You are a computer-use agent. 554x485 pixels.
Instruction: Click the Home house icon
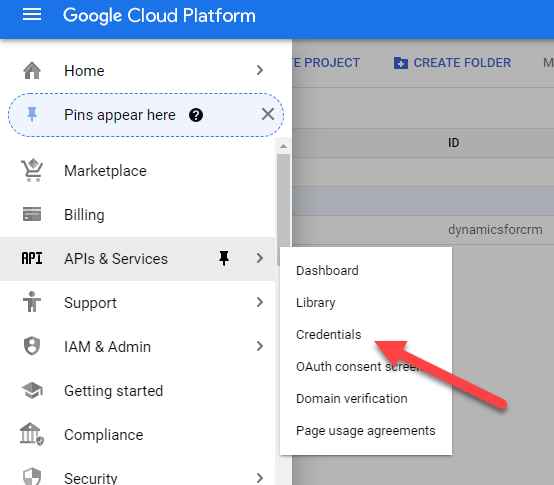point(32,70)
